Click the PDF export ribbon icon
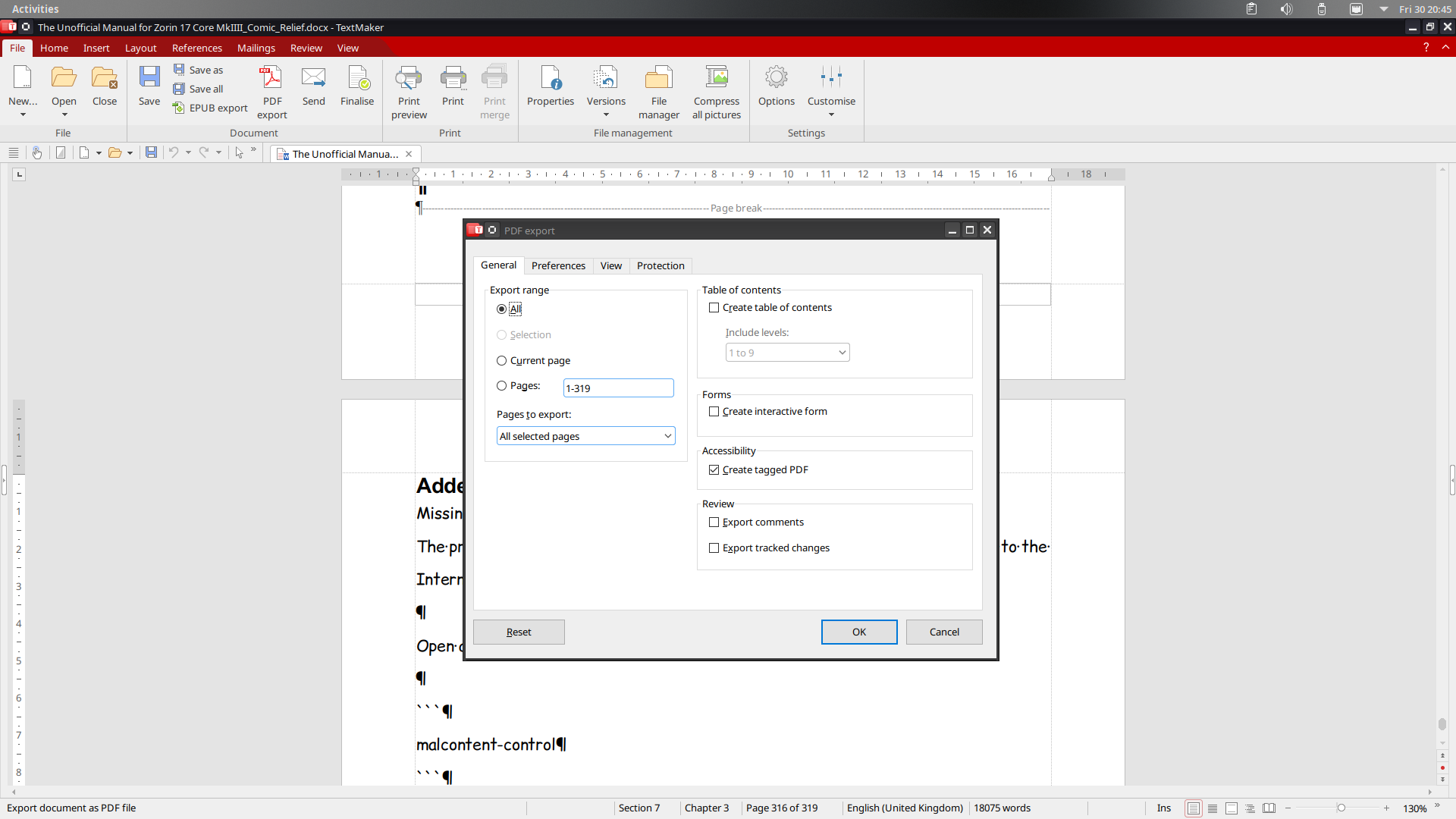This screenshot has height=819, width=1456. click(271, 78)
